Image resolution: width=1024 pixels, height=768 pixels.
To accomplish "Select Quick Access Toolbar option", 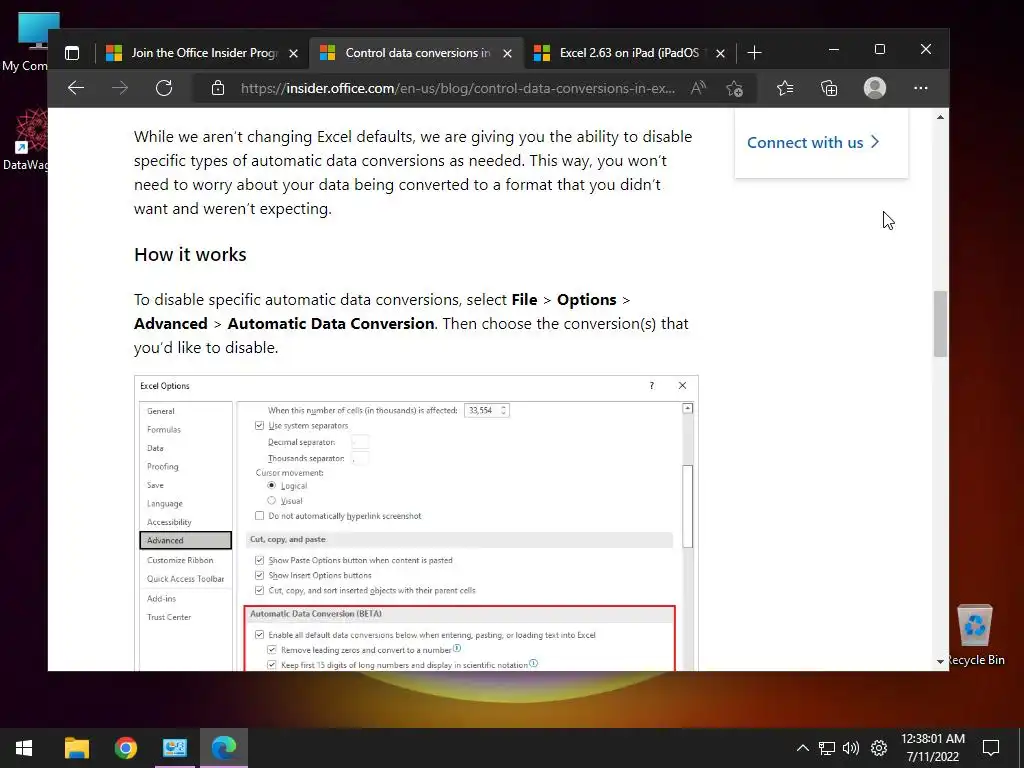I will [185, 579].
